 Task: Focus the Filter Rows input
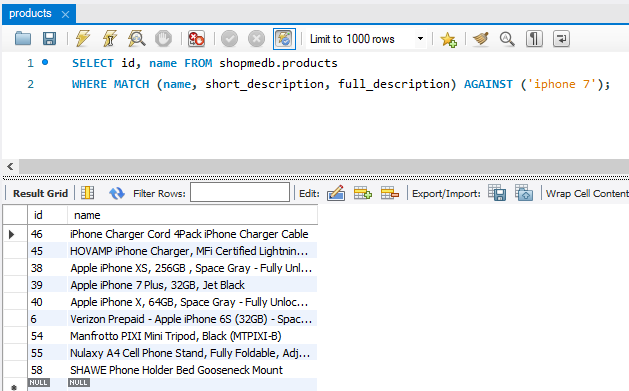(x=240, y=192)
